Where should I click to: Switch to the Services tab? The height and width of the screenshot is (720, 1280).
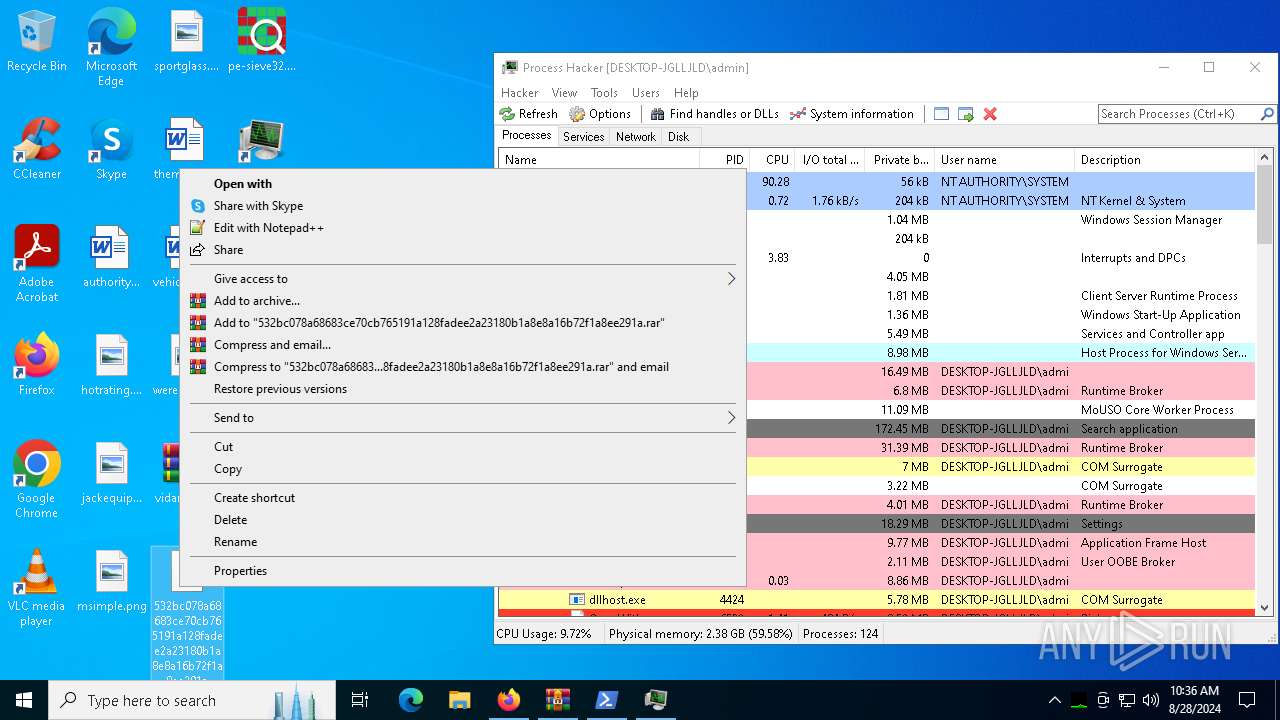583,137
